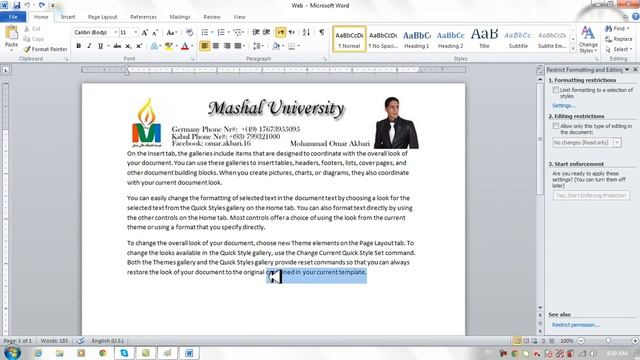This screenshot has height=360, width=640.
Task: Open Restrict Formatting pane options arrow
Action: click(627, 70)
